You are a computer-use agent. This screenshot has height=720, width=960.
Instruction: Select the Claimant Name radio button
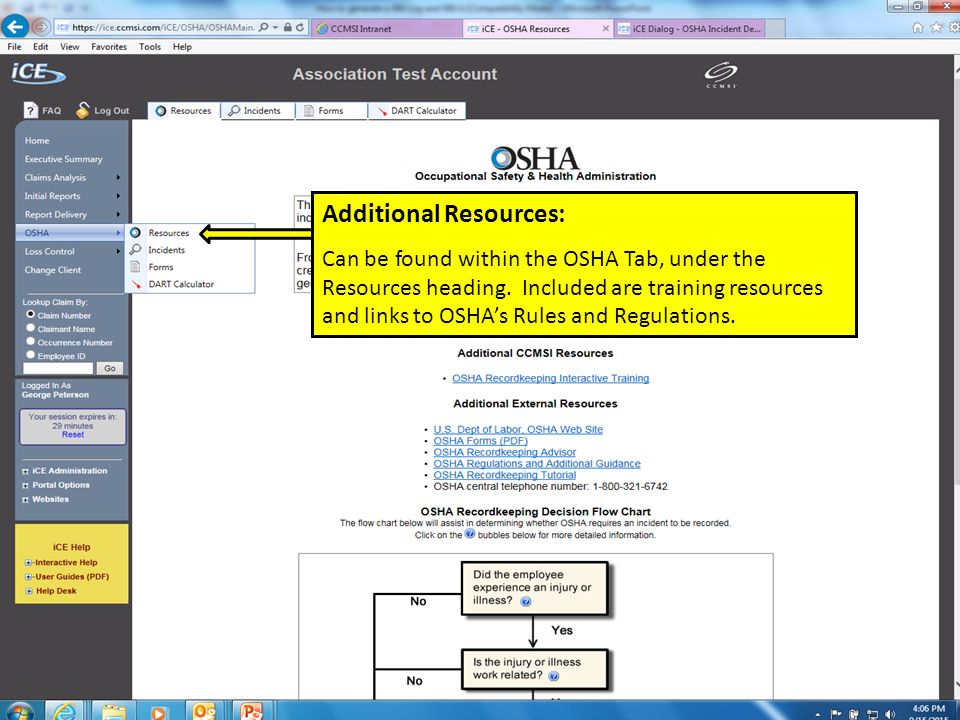pyautogui.click(x=30, y=328)
